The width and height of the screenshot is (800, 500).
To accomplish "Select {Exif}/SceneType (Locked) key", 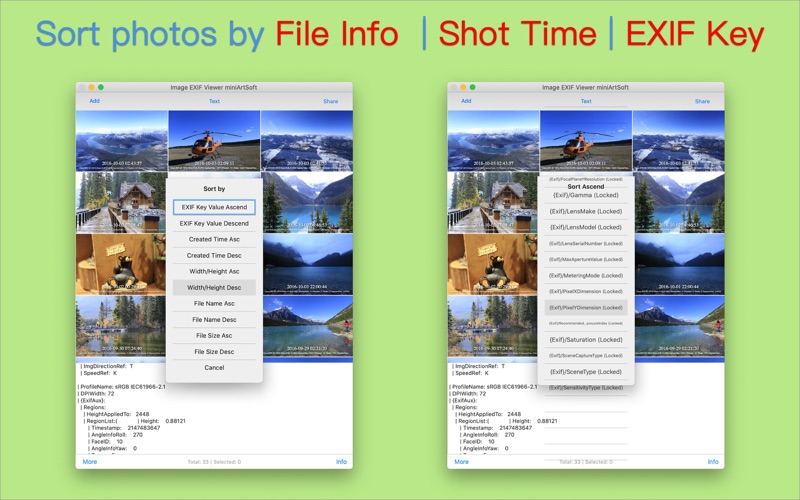I will tap(586, 372).
